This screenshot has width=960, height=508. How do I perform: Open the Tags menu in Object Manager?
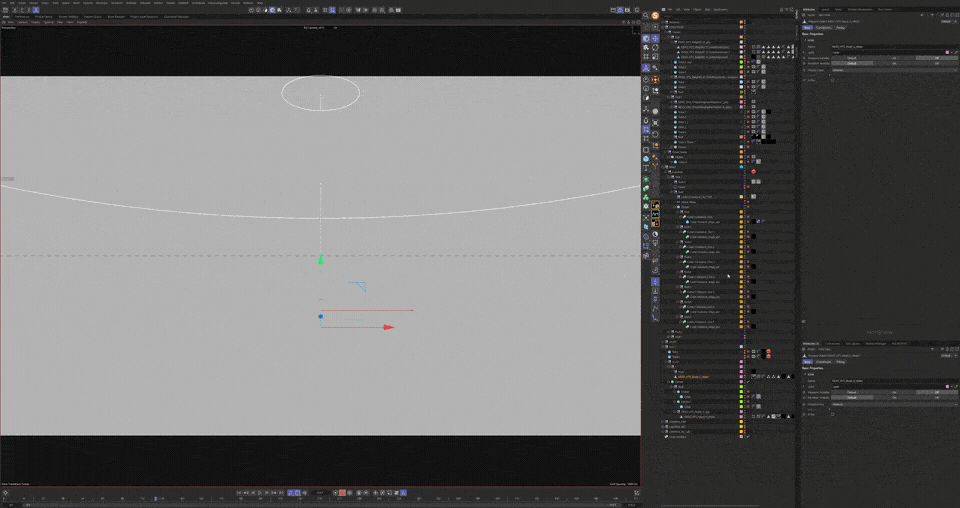(x=708, y=10)
